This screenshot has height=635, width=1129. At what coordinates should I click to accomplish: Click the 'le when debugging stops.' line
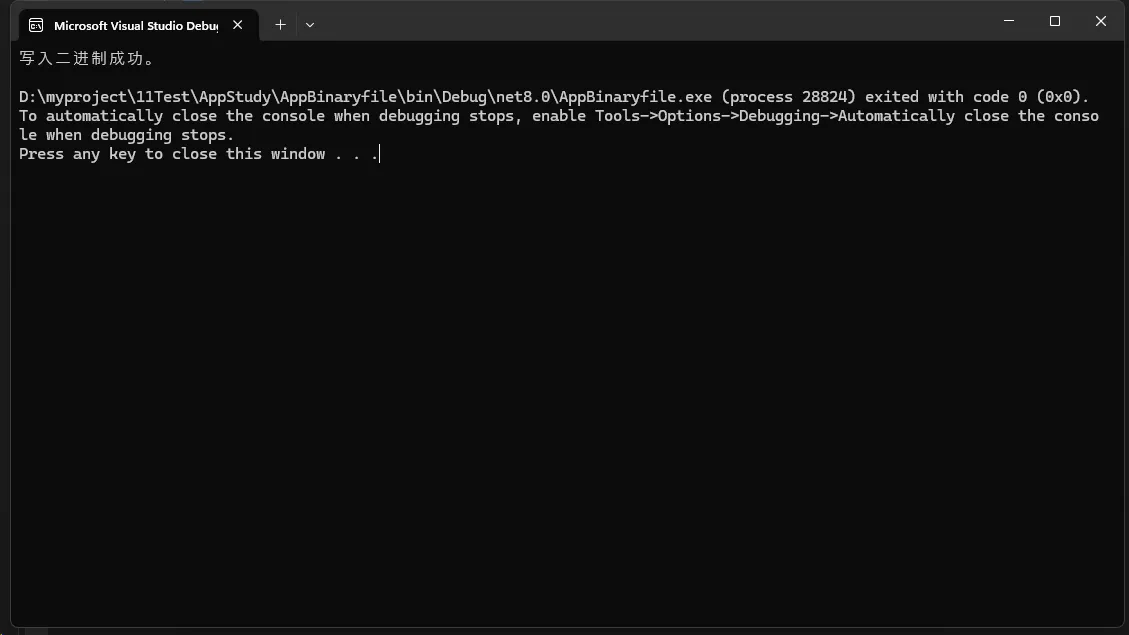tap(127, 135)
